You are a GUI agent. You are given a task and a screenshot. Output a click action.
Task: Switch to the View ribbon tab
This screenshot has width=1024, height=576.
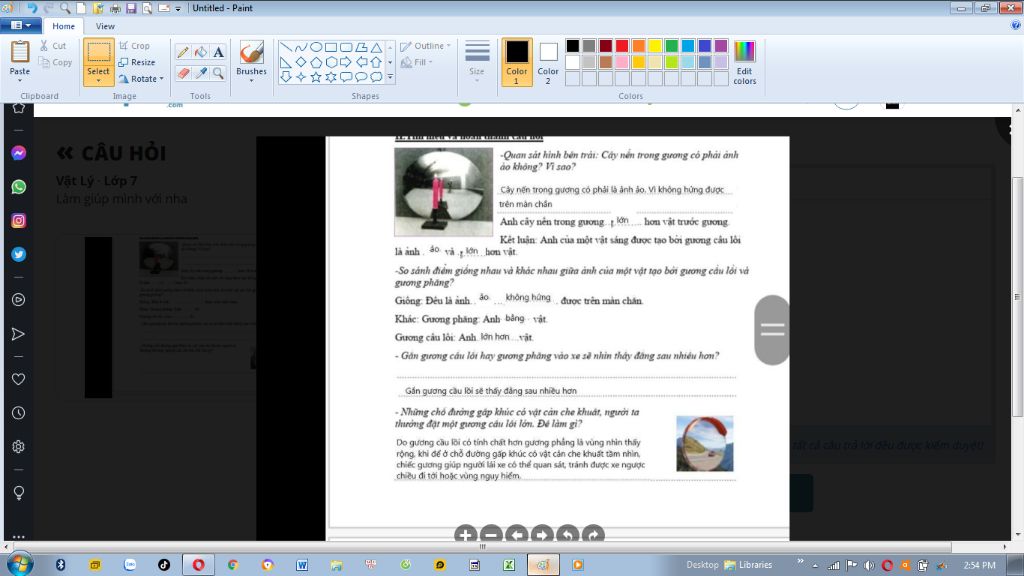click(105, 26)
